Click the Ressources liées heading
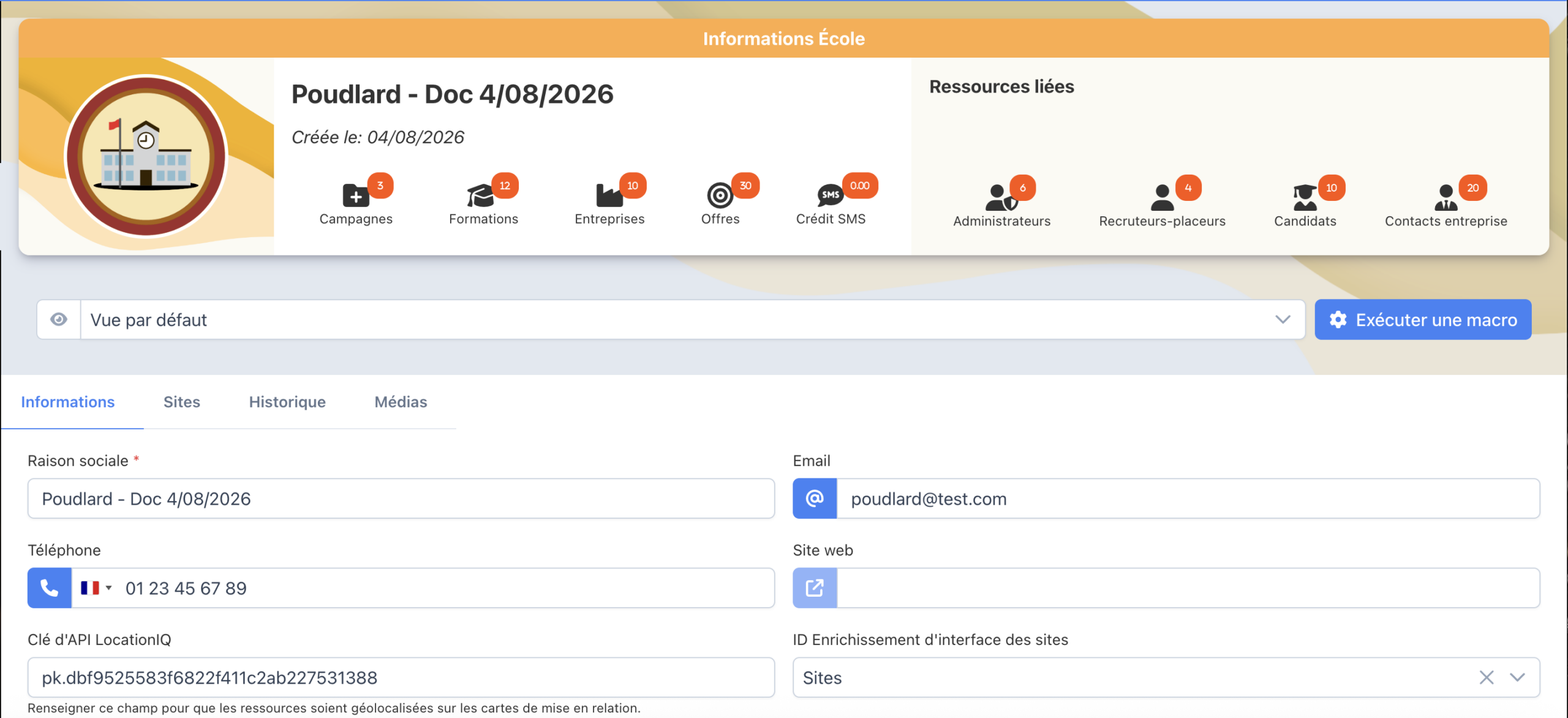The width and height of the screenshot is (1568, 718). coord(1002,86)
